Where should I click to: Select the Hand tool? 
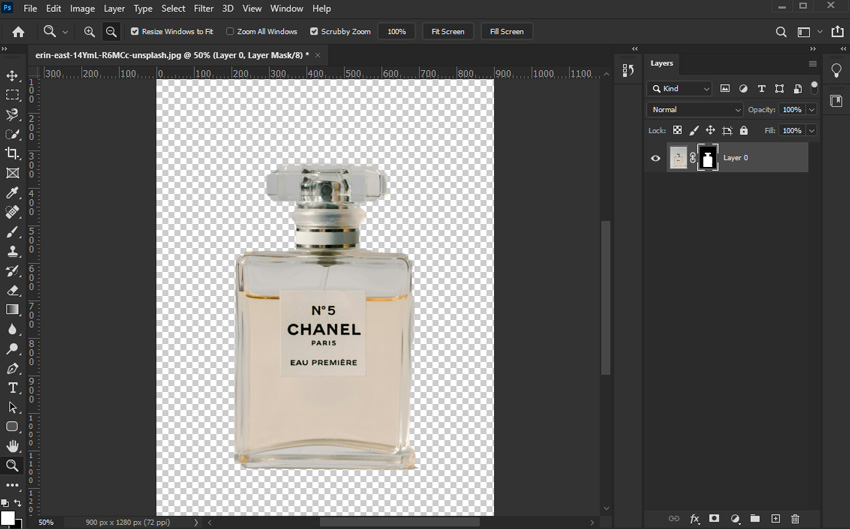[12, 446]
